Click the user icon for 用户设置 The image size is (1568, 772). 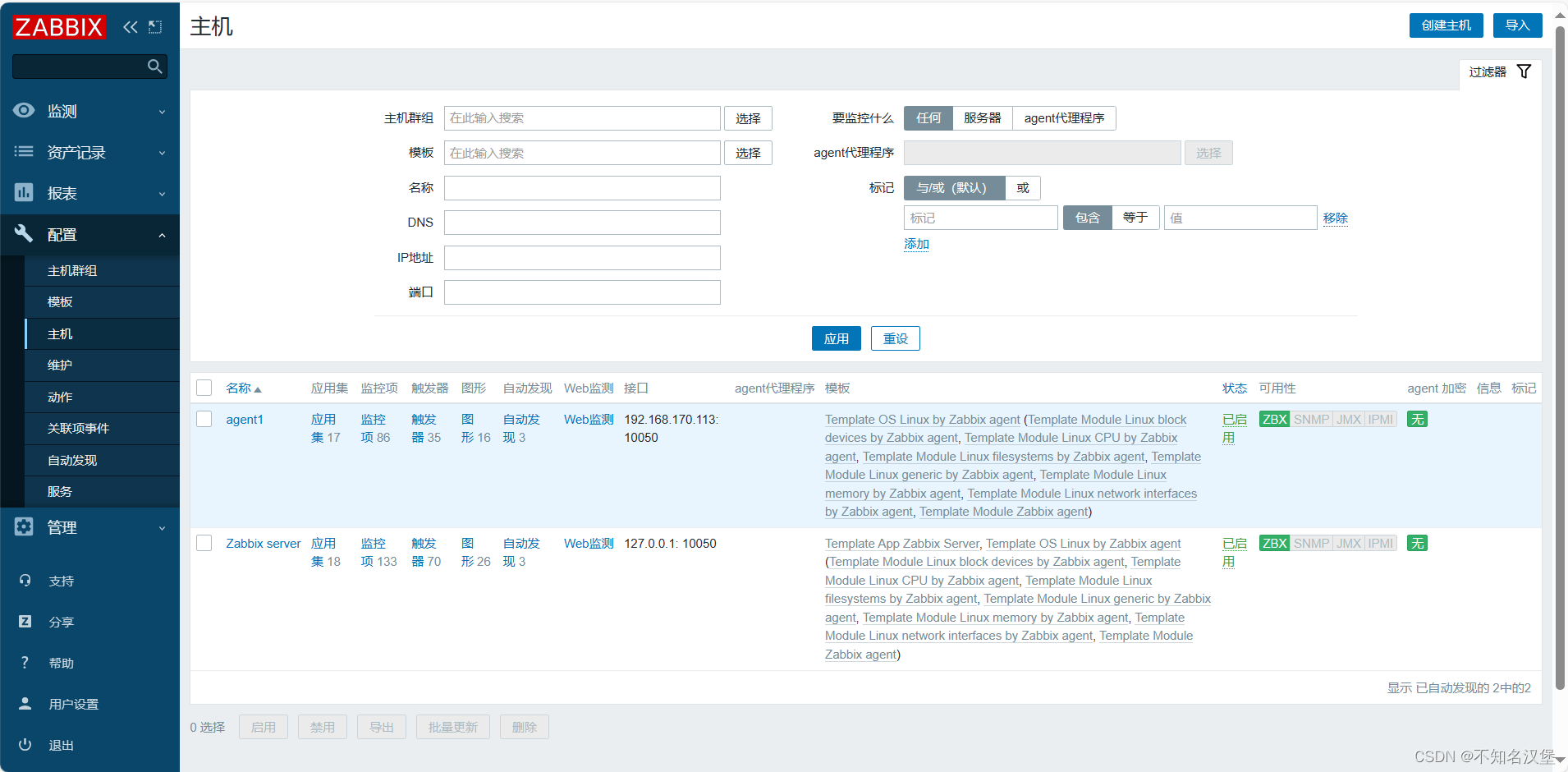click(x=25, y=704)
